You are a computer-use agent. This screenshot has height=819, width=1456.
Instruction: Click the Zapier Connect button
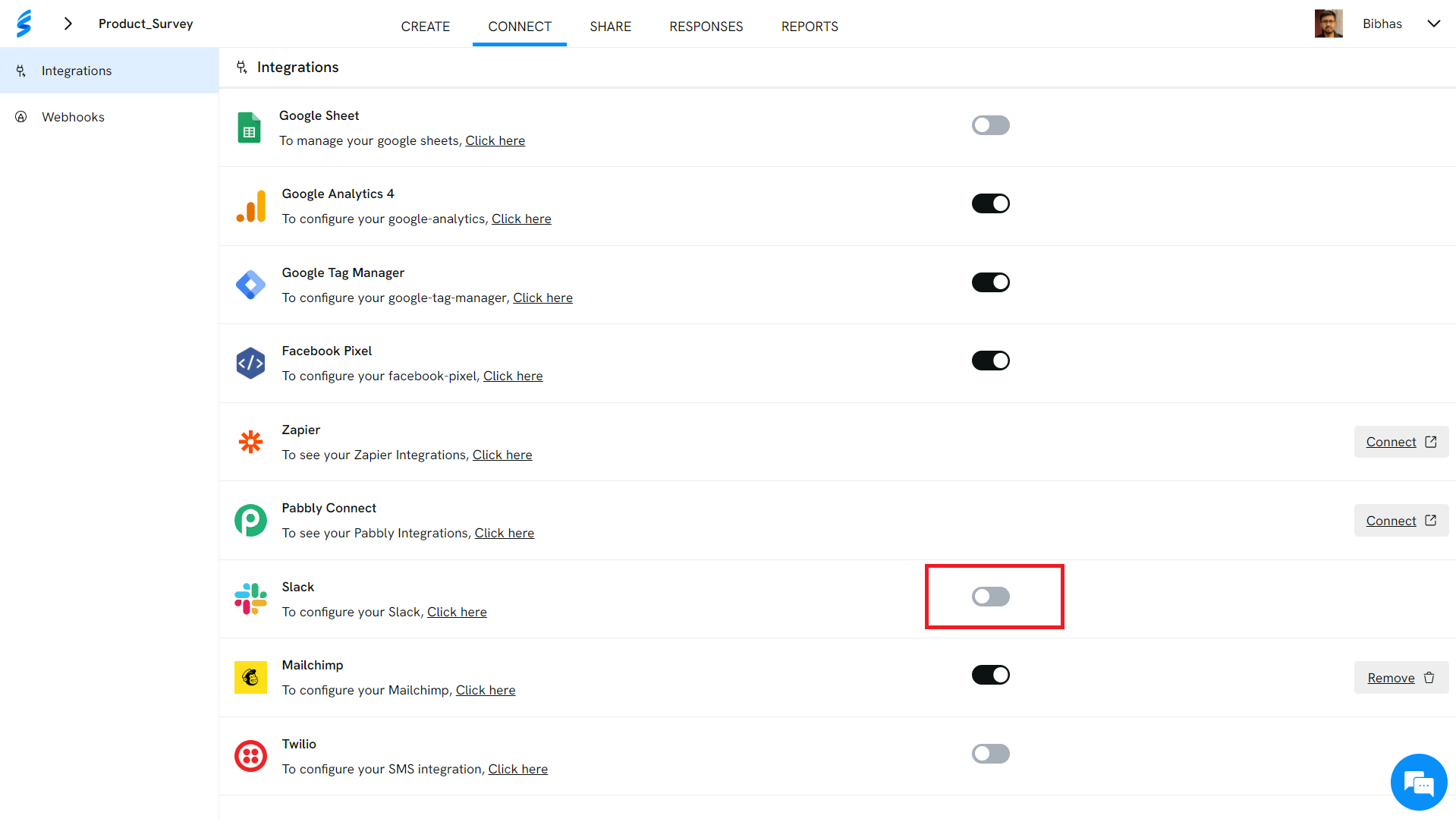click(1401, 442)
